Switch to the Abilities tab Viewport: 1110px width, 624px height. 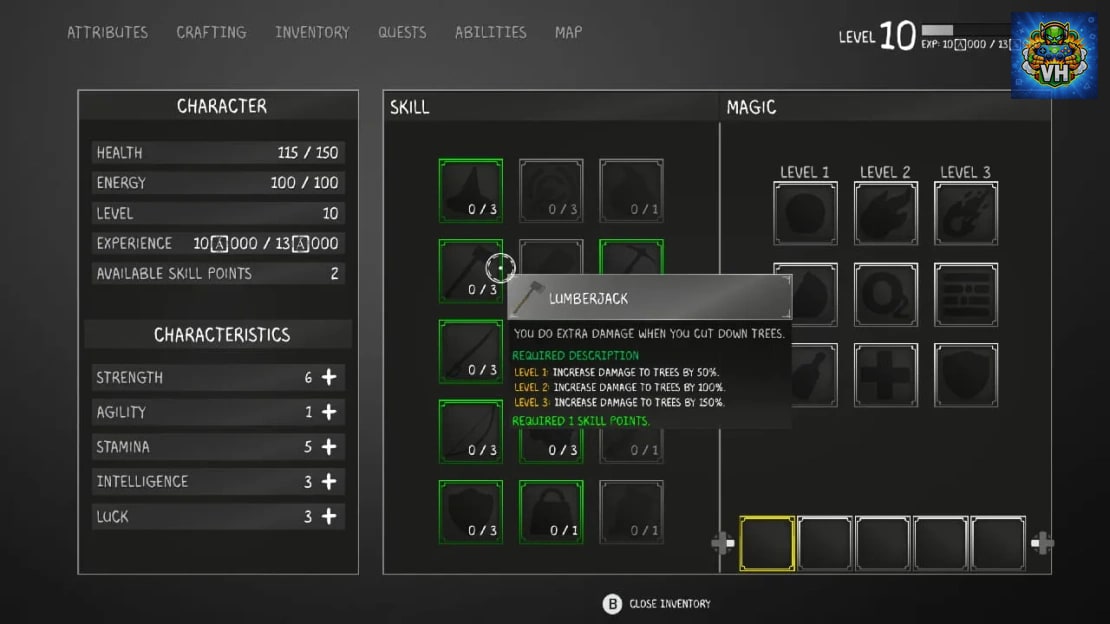(x=491, y=33)
